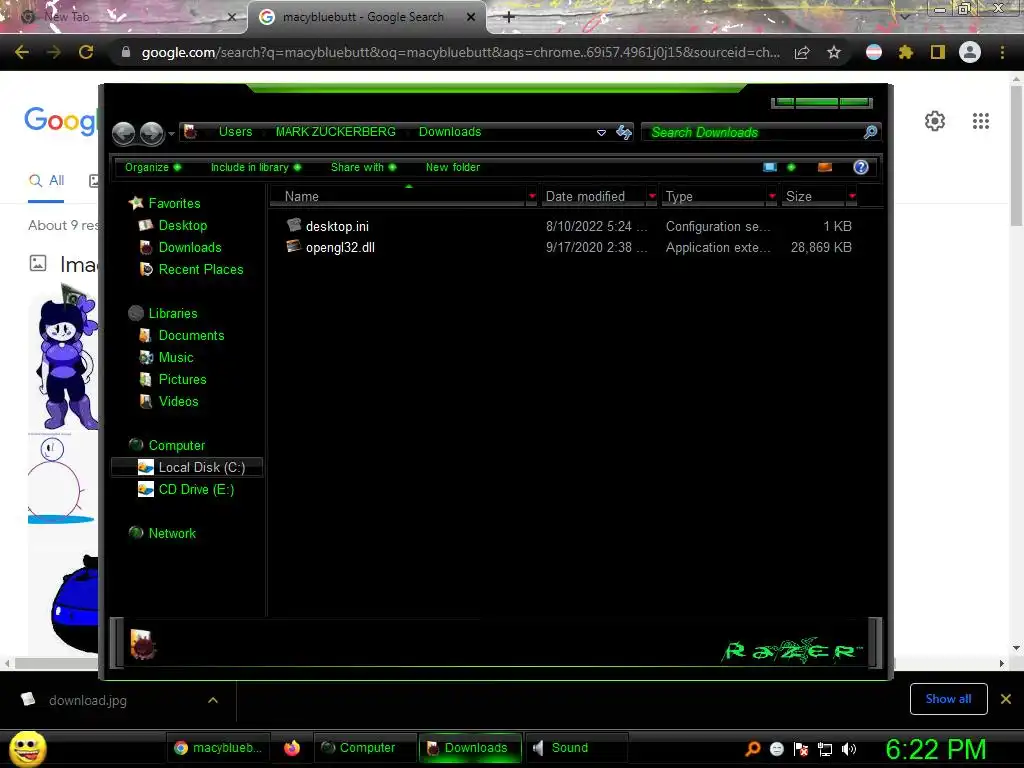Switch to the New Tab Chrome tab
The image size is (1024, 768).
(124, 17)
